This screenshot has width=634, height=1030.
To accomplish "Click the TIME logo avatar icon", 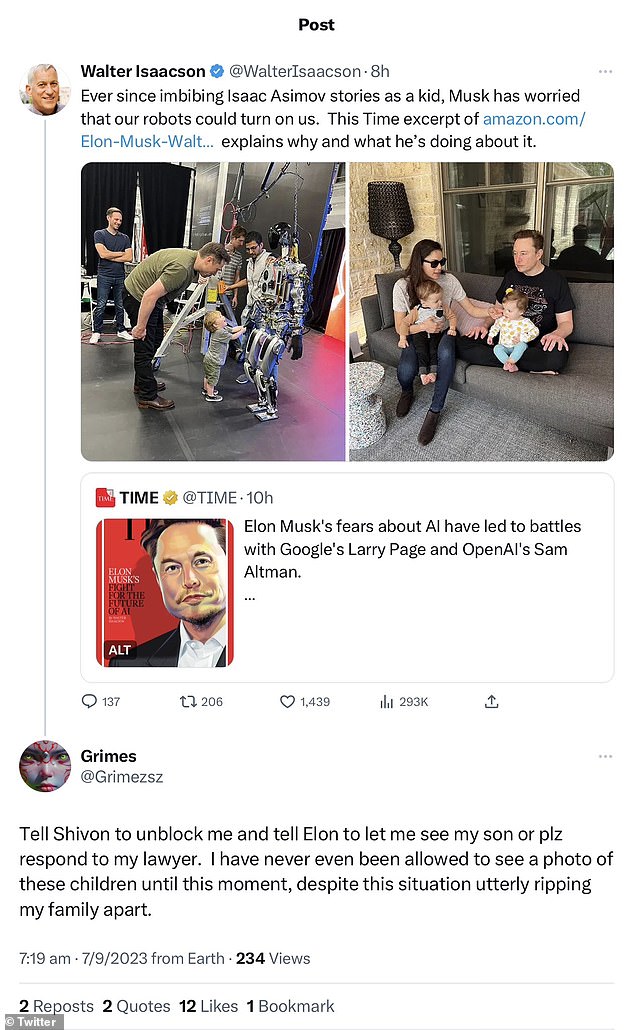I will coord(105,498).
